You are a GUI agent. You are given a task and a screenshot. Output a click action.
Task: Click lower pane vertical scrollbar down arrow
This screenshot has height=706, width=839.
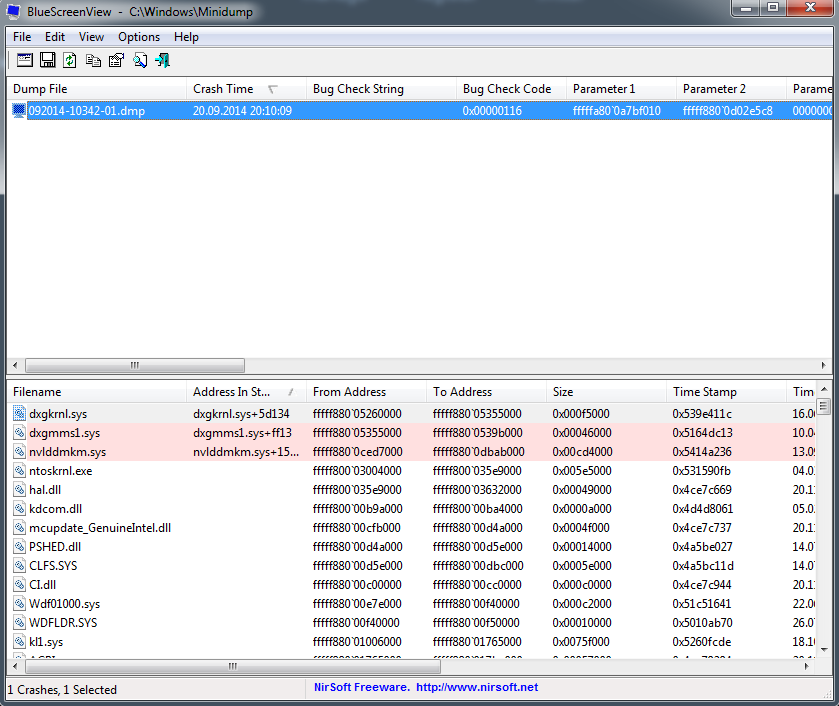point(824,650)
